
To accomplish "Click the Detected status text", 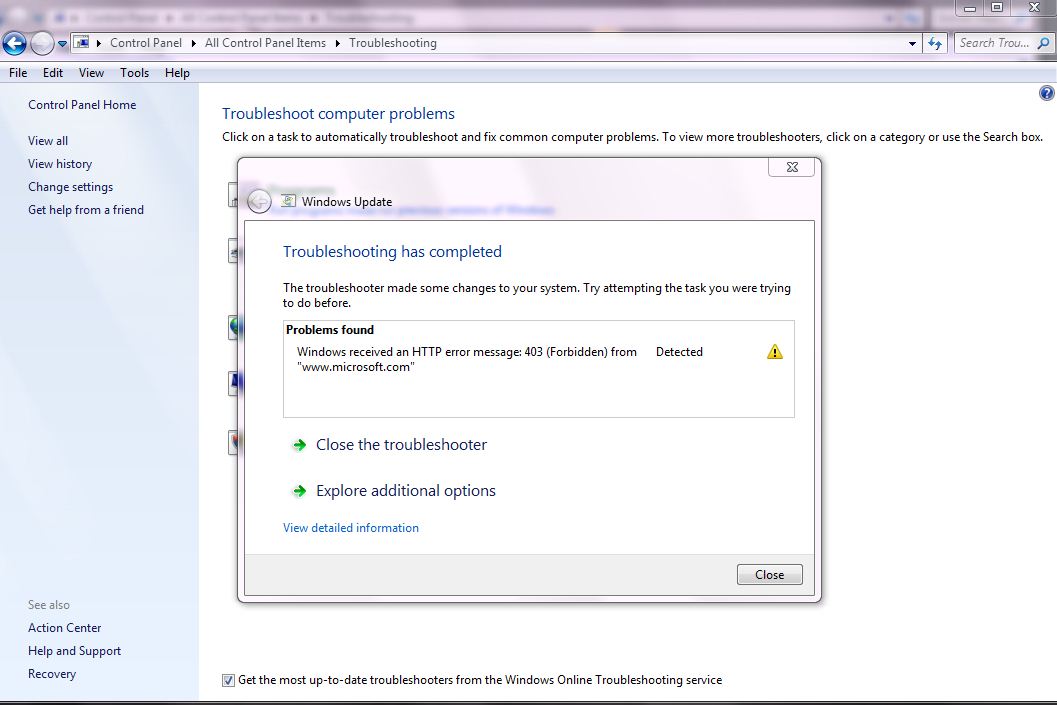I will 679,352.
